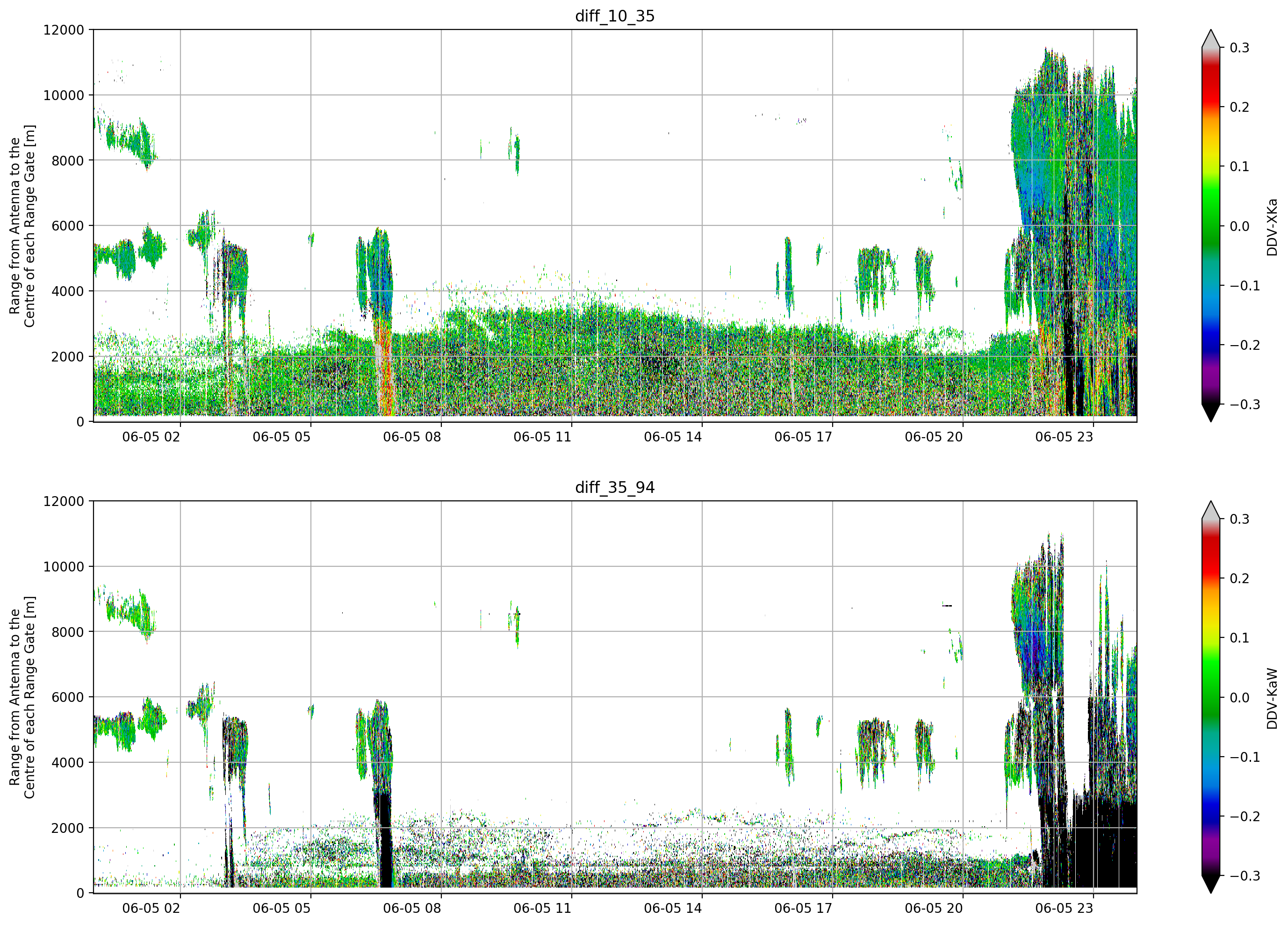
Task: Click the 06-05 14 tick label on bottom plot
Action: click(673, 908)
